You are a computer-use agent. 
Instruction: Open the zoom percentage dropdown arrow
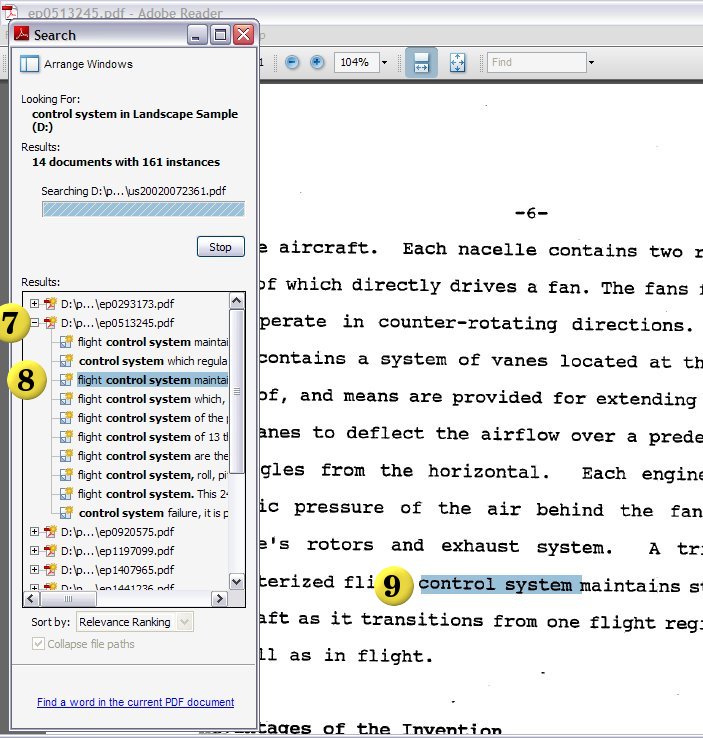click(384, 62)
